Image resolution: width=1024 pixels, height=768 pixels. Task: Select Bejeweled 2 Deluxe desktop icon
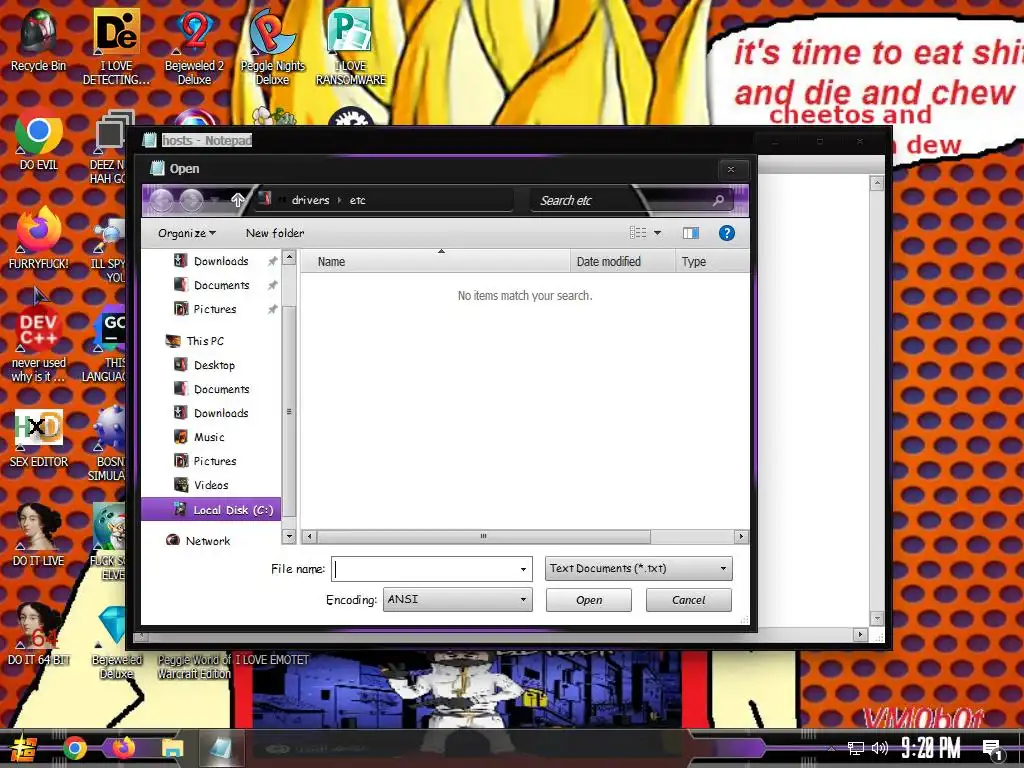(x=194, y=47)
